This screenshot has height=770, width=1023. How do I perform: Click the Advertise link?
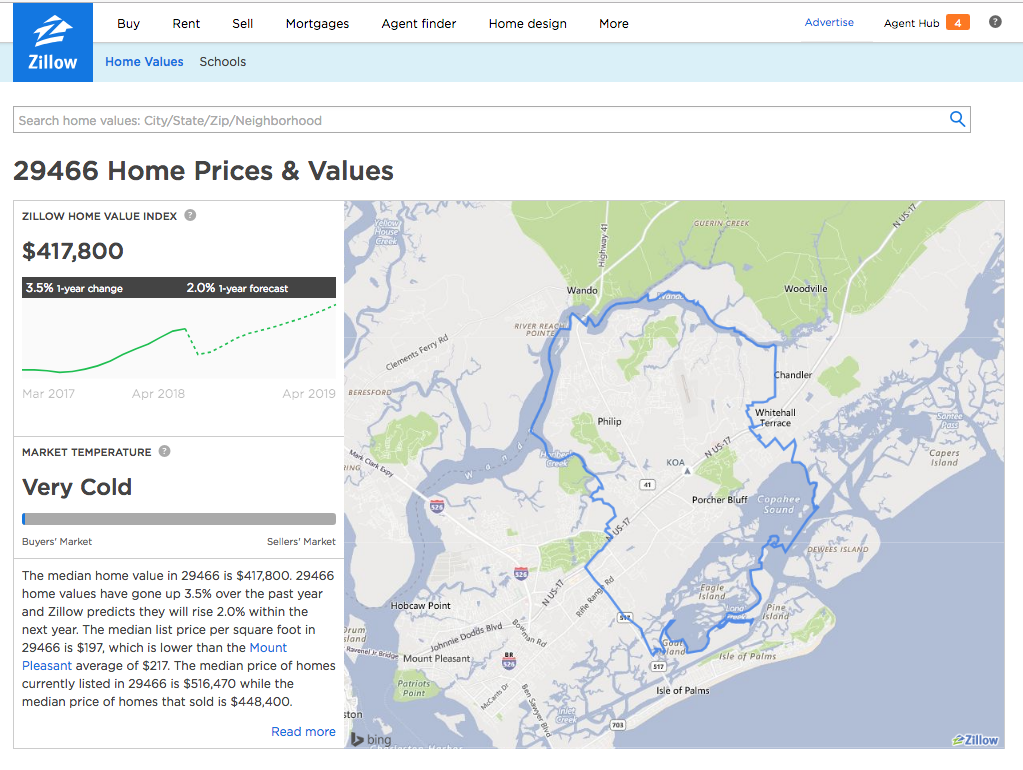point(829,22)
